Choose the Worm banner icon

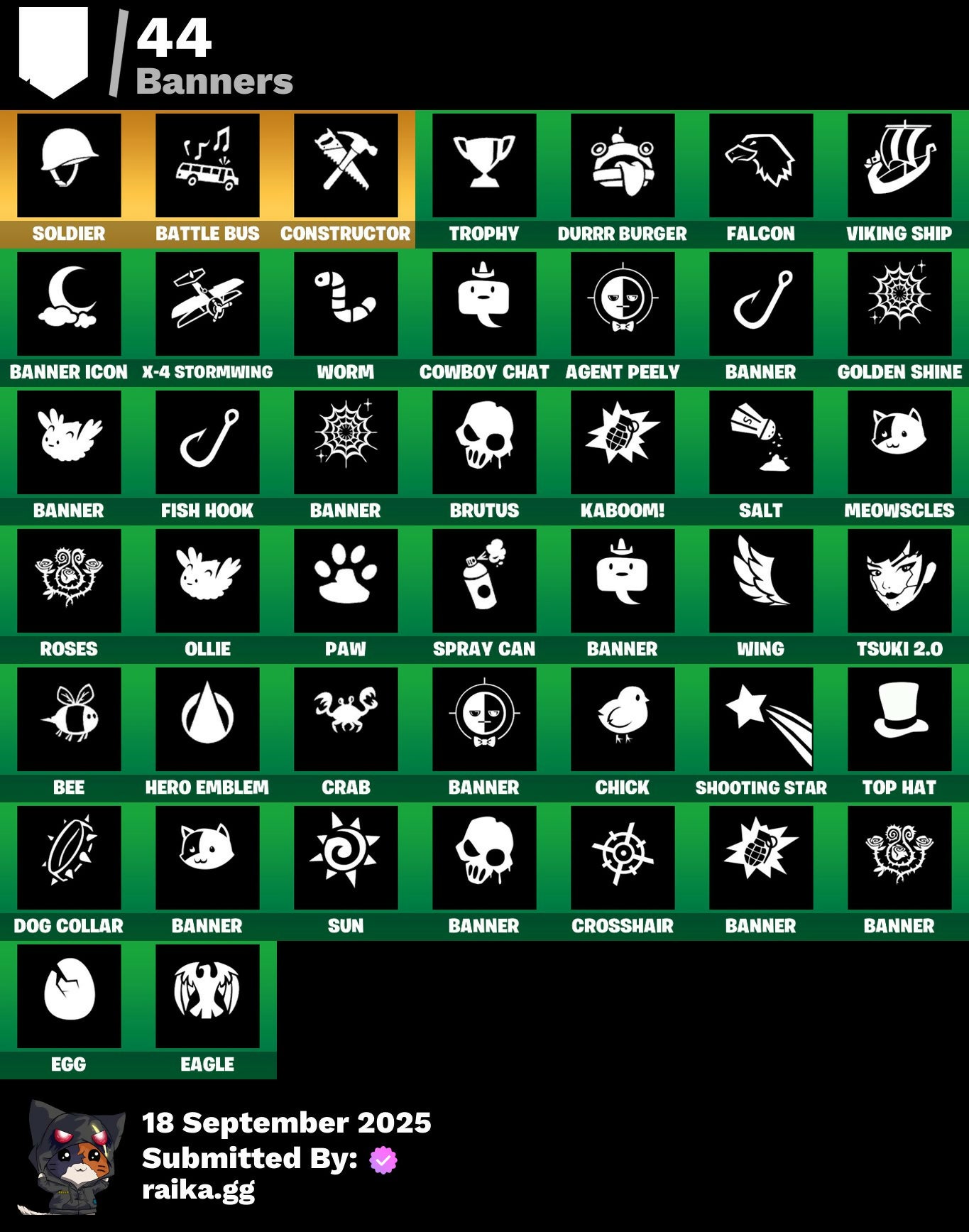346,304
